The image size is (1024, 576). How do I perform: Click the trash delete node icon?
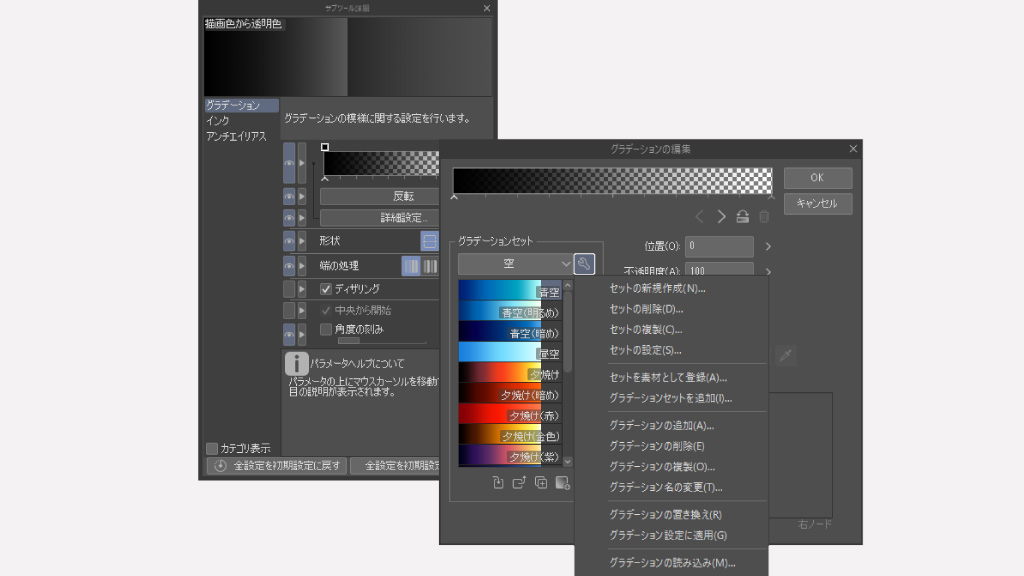coord(764,216)
